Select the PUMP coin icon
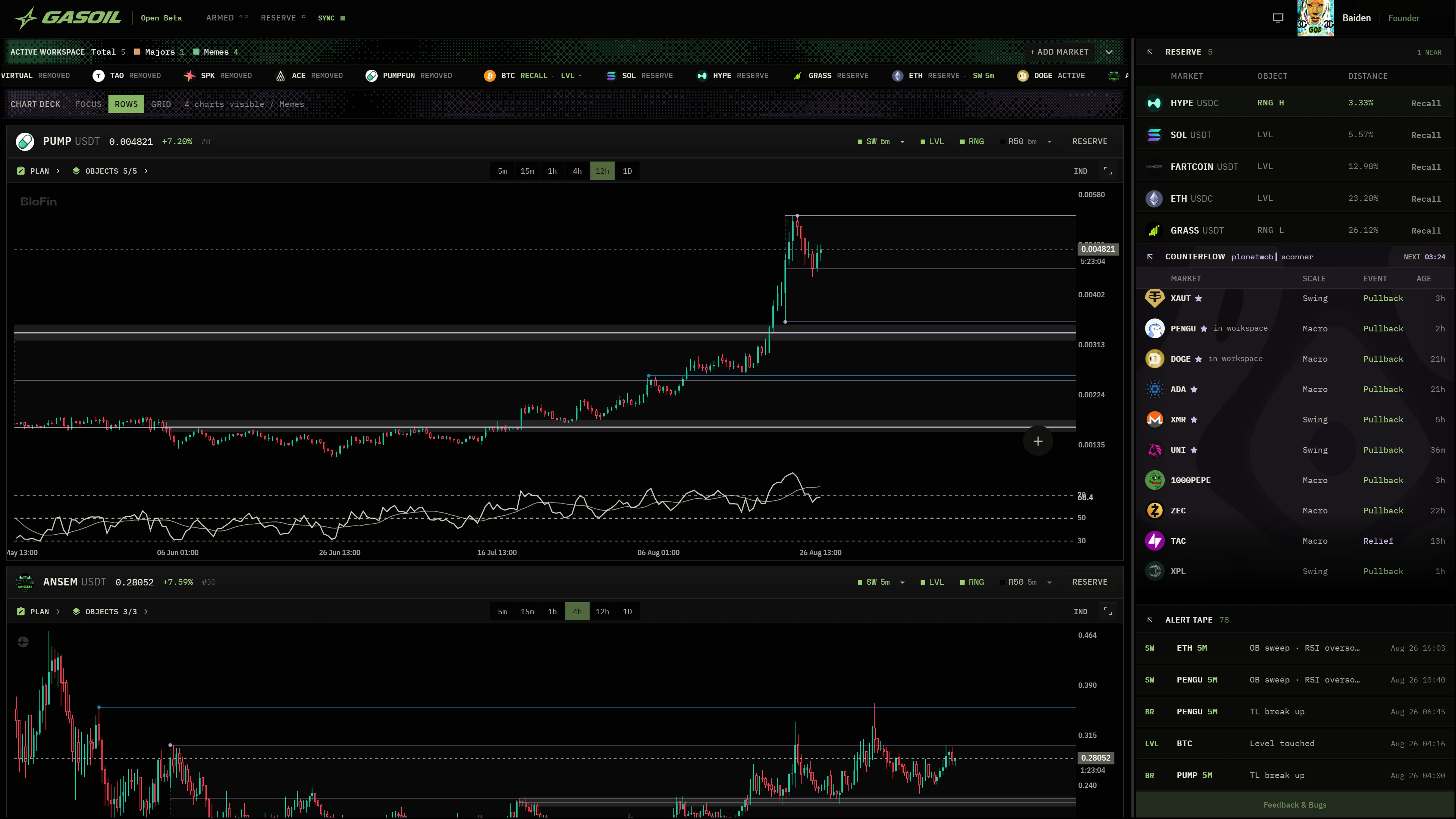 point(25,141)
